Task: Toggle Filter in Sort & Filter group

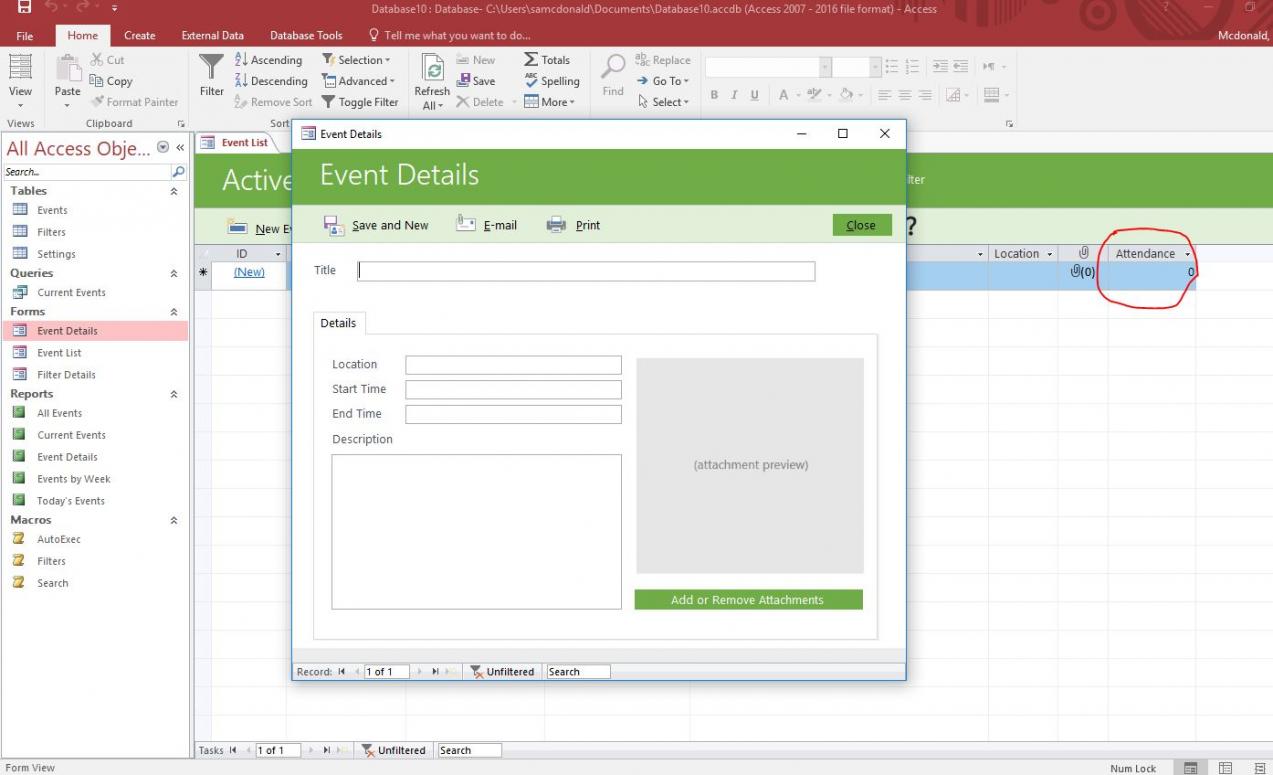Action: 359,102
